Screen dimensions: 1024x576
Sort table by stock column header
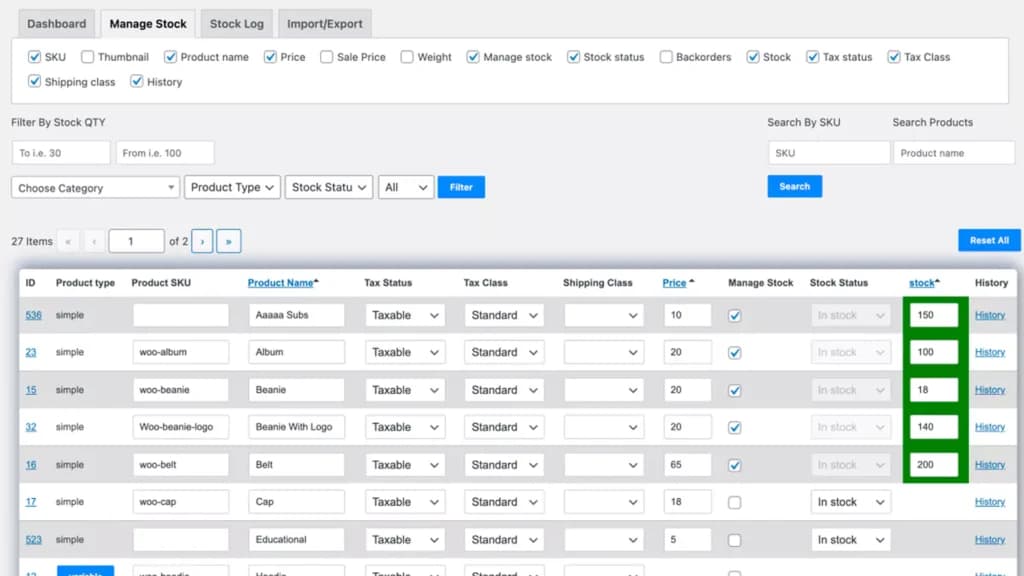(921, 283)
